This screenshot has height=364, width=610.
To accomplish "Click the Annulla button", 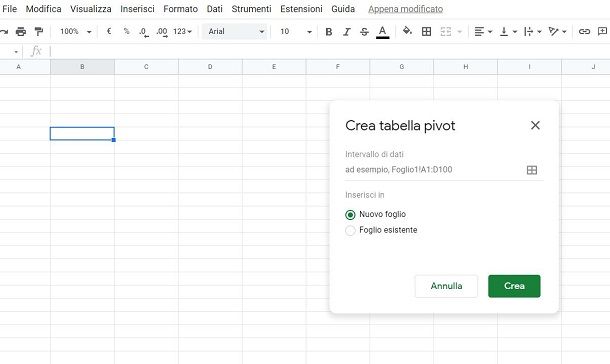I will coord(446,286).
